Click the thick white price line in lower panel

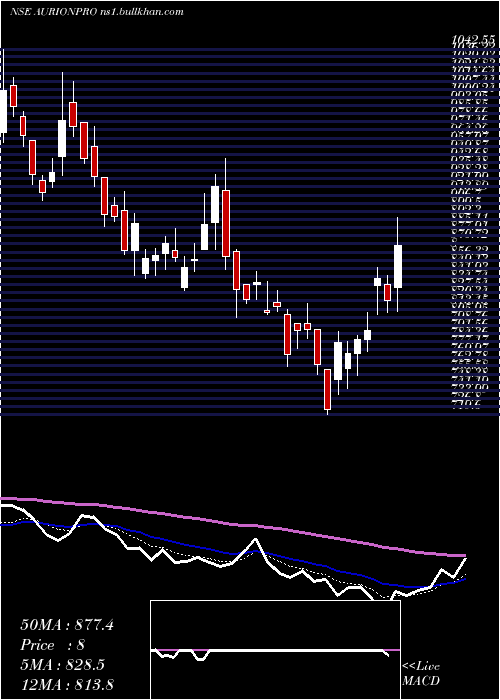256,540
